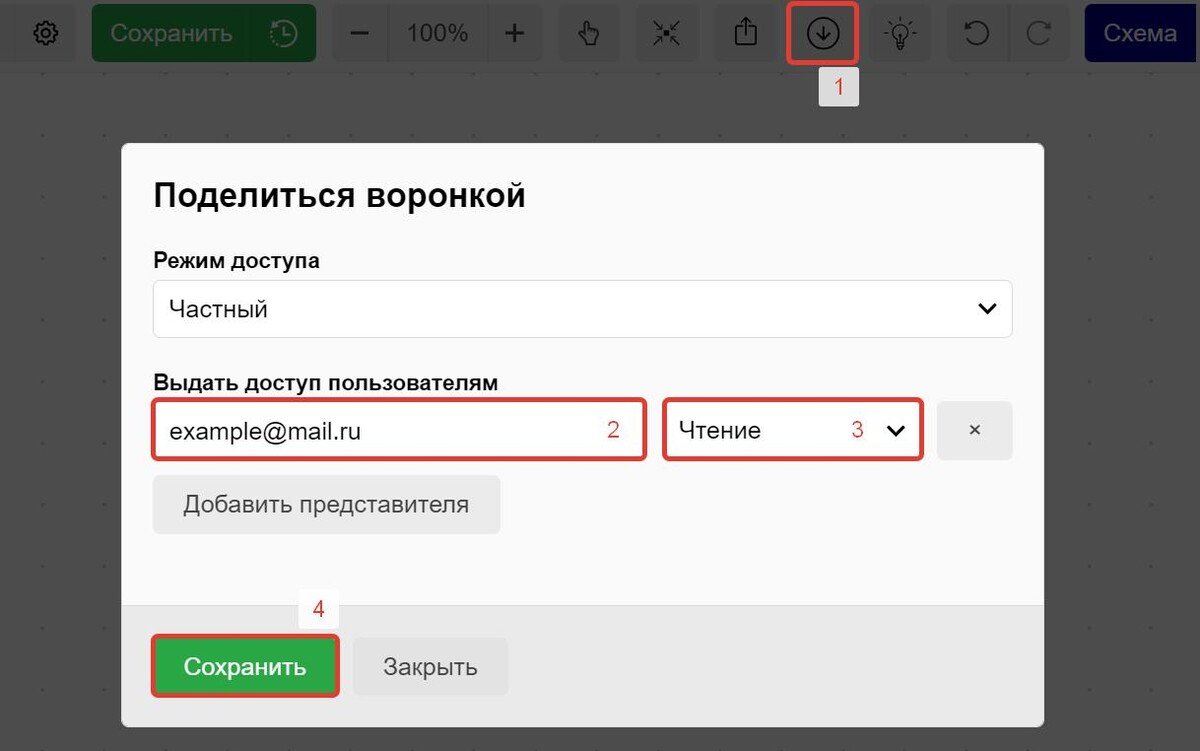Click the share export icon
This screenshot has height=751, width=1200.
pyautogui.click(x=745, y=33)
